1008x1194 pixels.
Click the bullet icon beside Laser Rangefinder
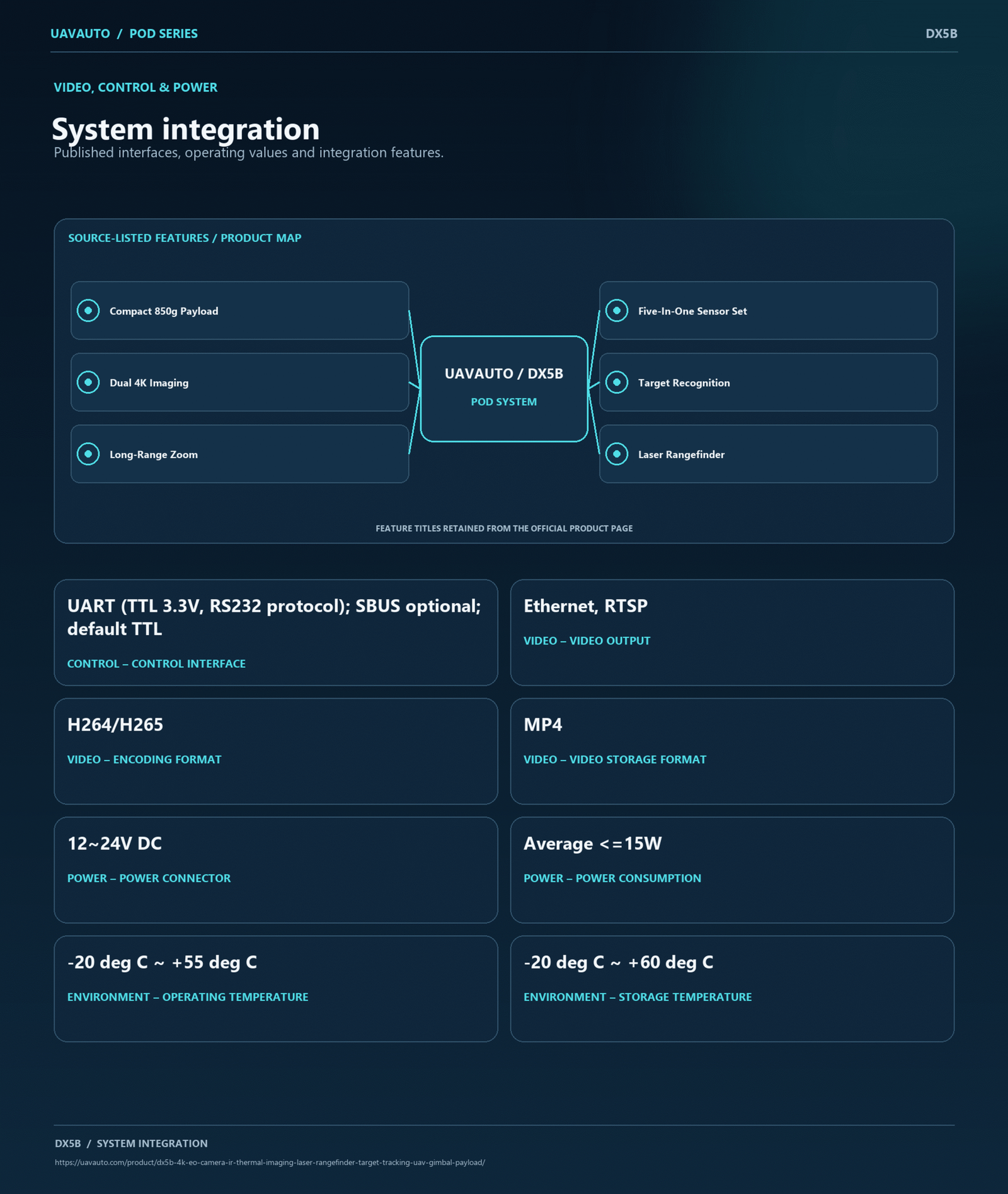617,454
